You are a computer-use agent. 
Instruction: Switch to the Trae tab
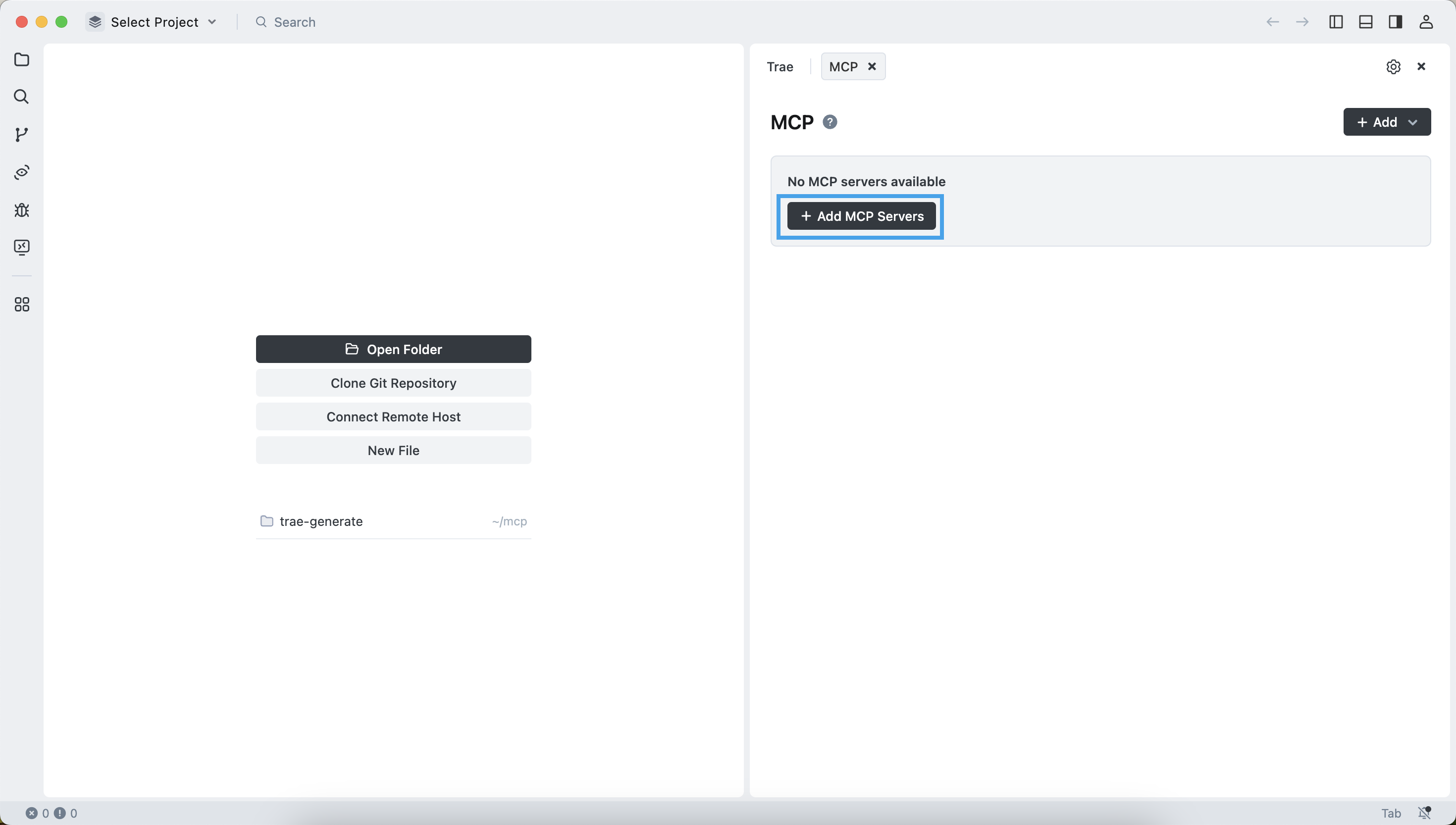tap(780, 67)
